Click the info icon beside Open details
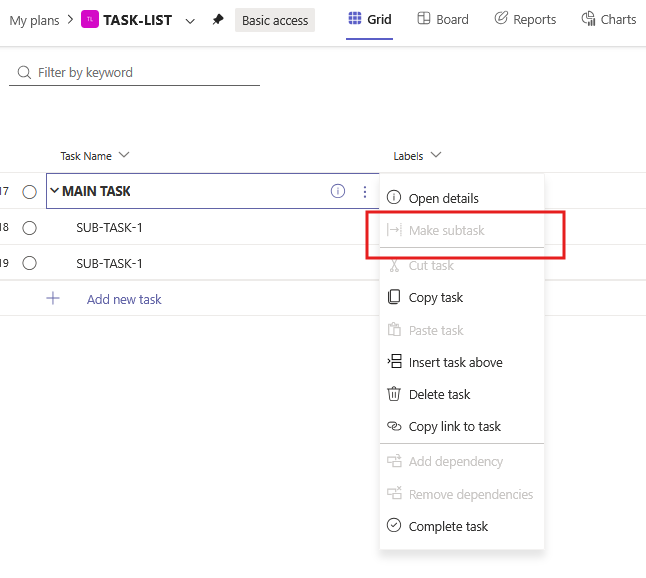Viewport: 646px width, 578px height. point(394,197)
